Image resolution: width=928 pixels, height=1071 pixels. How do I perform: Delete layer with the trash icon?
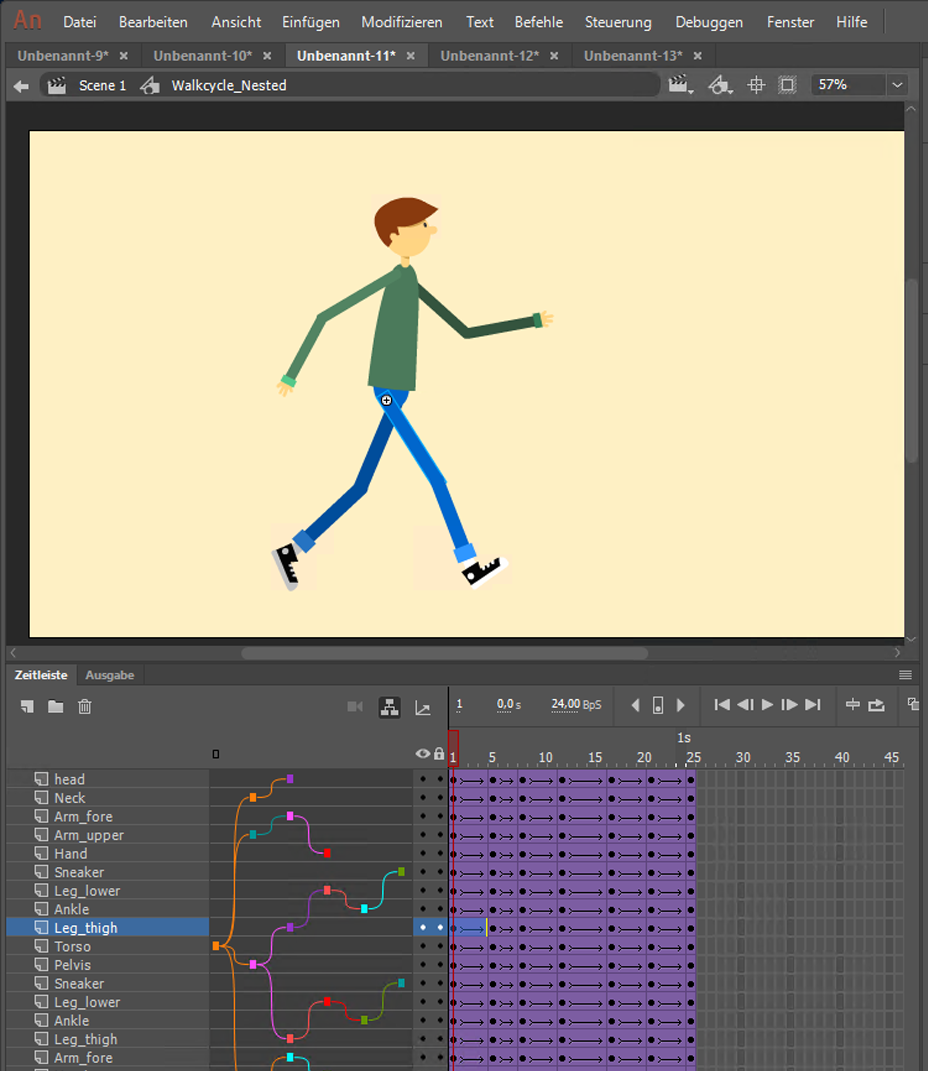85,707
